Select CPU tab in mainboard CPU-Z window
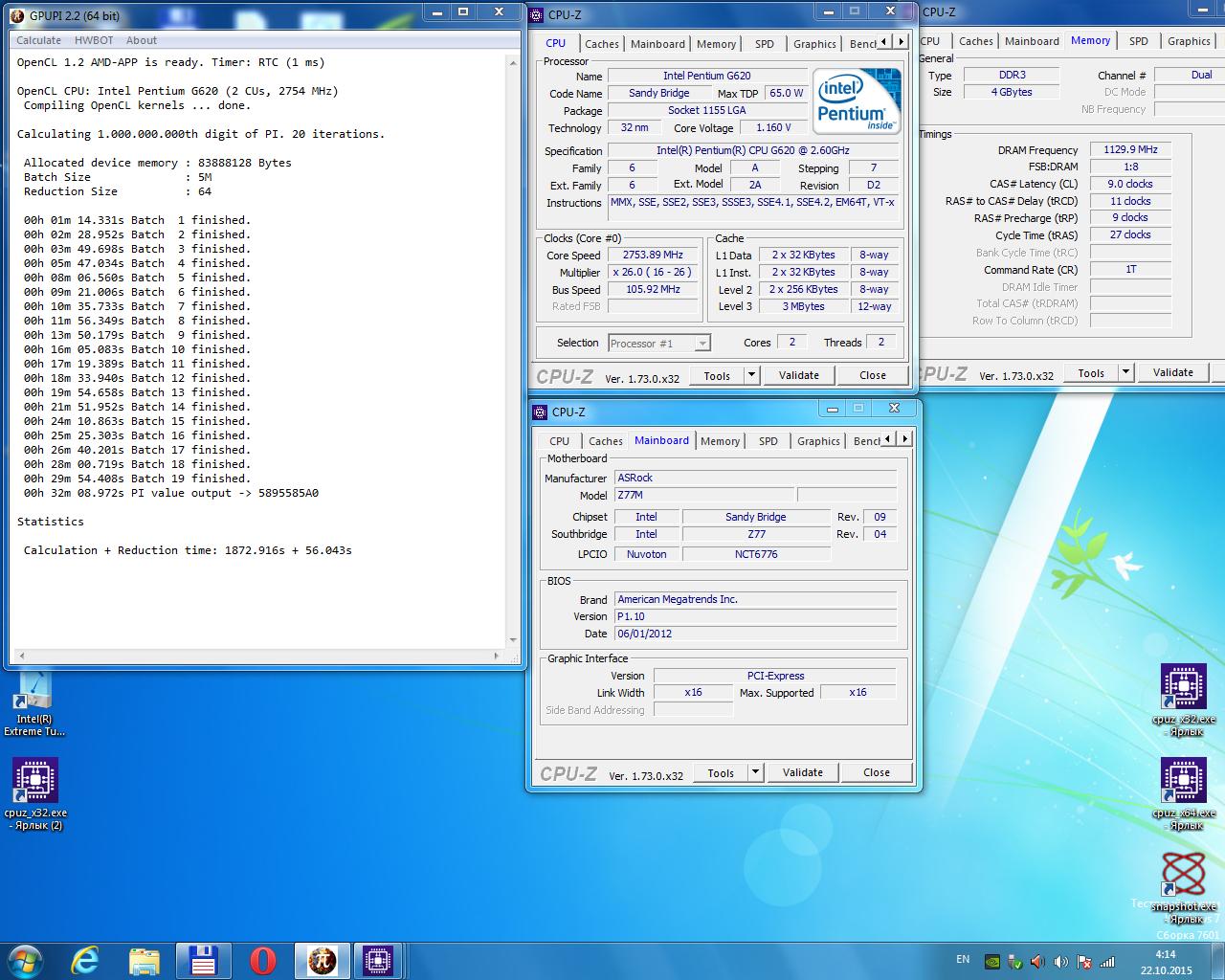Viewport: 1225px width, 980px height. [560, 441]
